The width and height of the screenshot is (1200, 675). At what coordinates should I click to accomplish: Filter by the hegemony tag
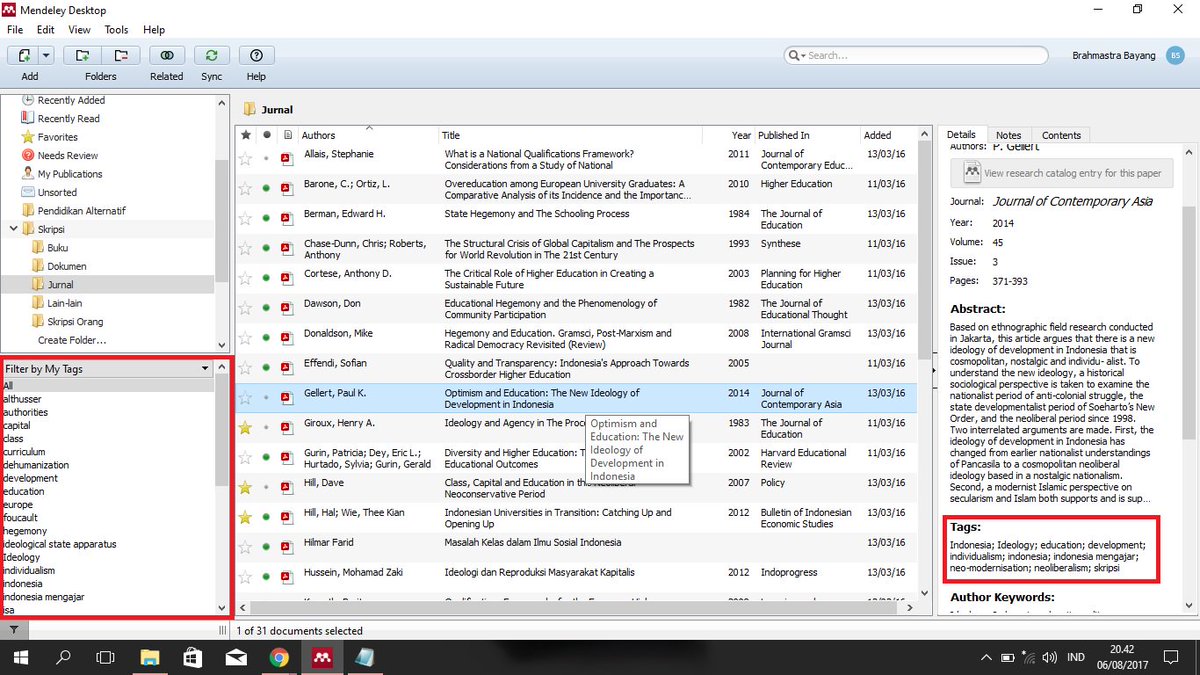coord(25,531)
